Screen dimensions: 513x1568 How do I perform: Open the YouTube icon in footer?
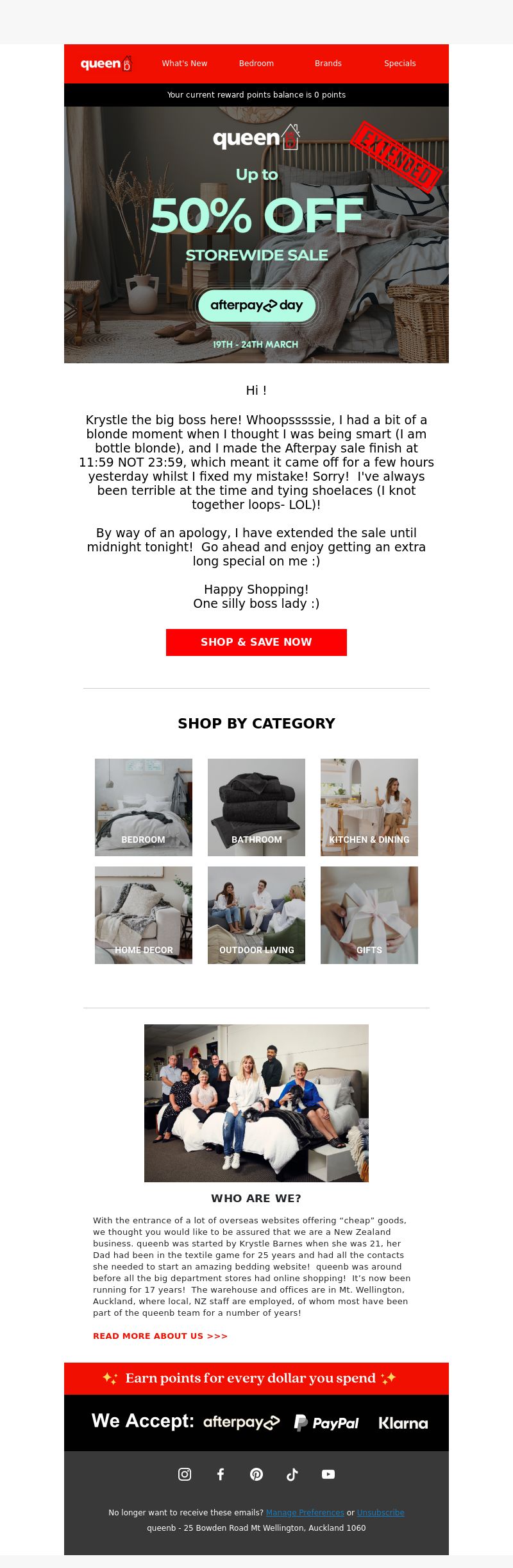[328, 1474]
